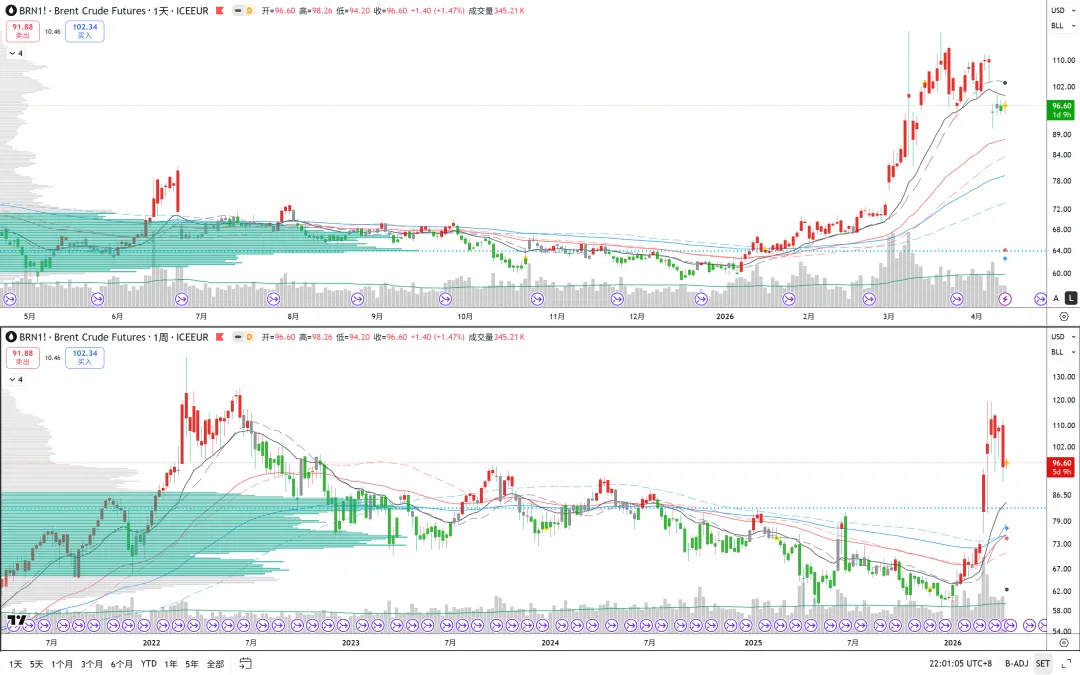Click daily rollover marker nearest the 10月 label
Viewport: 1080px width, 675px height.
tap(445, 299)
